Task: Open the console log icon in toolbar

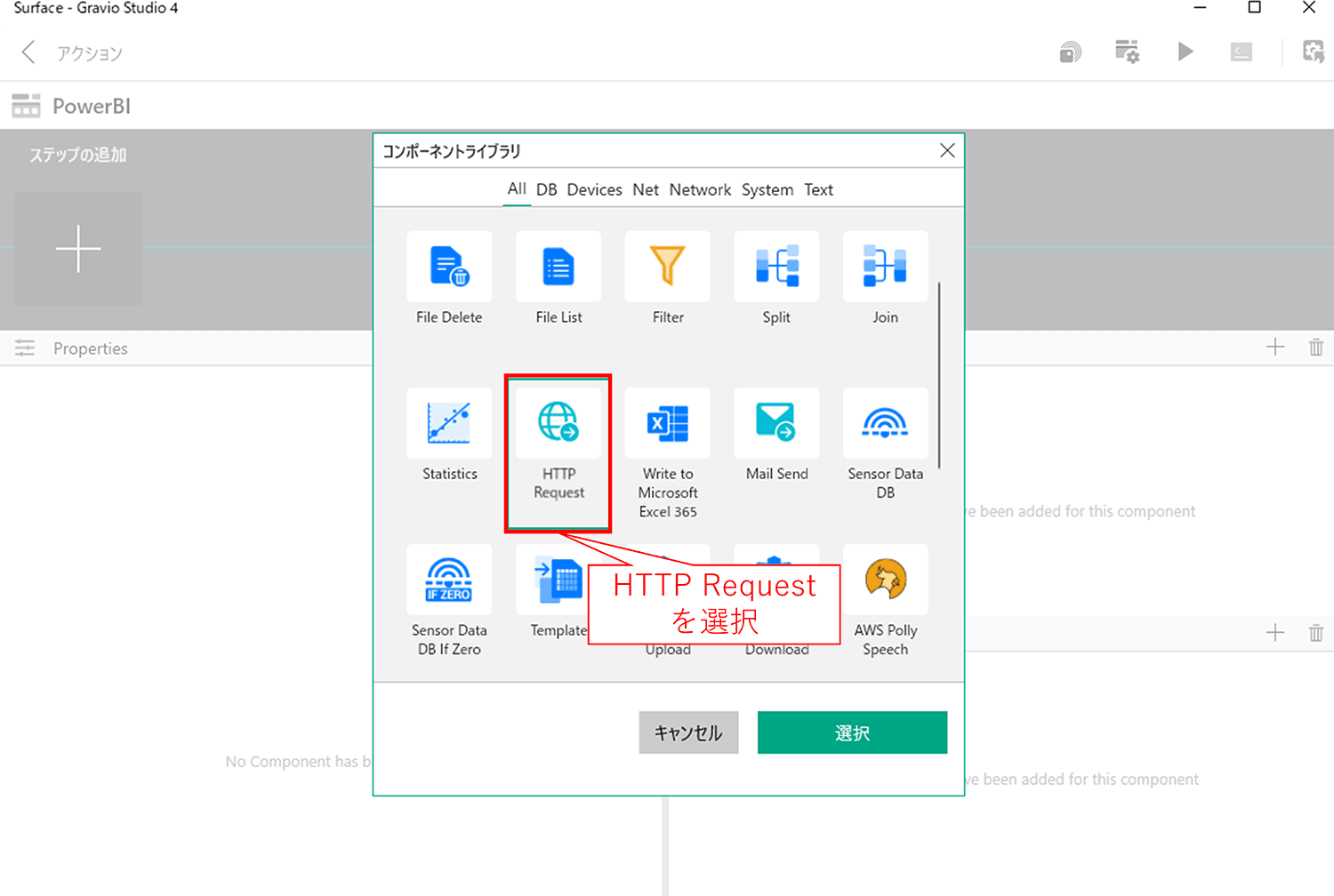Action: (x=1242, y=52)
